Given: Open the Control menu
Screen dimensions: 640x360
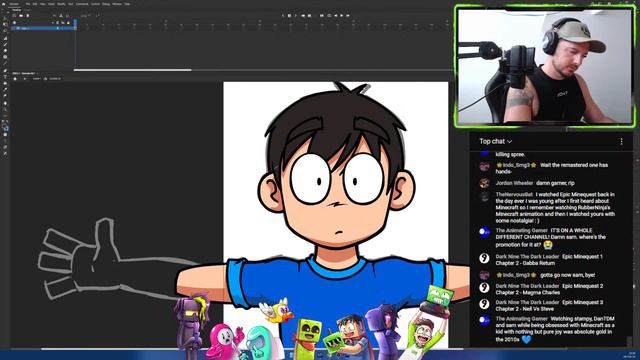Looking at the screenshot, I should tap(95, 4).
